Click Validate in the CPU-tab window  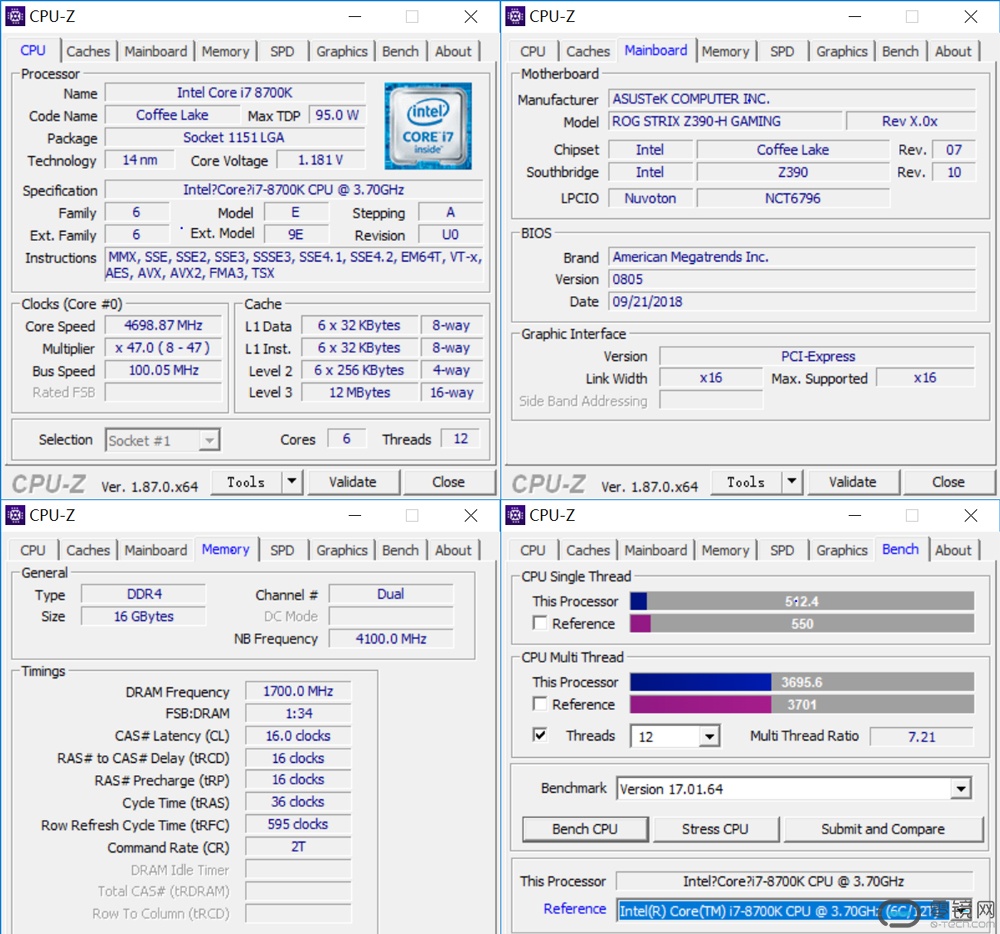click(353, 482)
